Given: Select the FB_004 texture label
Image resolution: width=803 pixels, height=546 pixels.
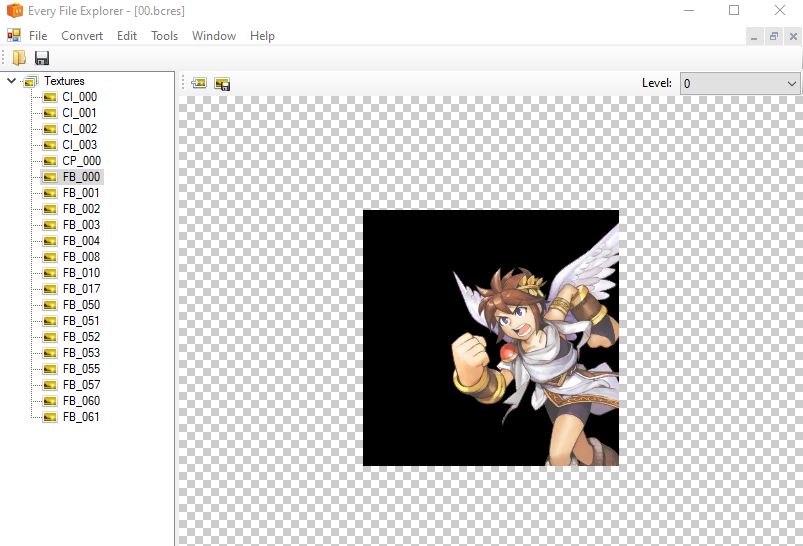Looking at the screenshot, I should (81, 241).
